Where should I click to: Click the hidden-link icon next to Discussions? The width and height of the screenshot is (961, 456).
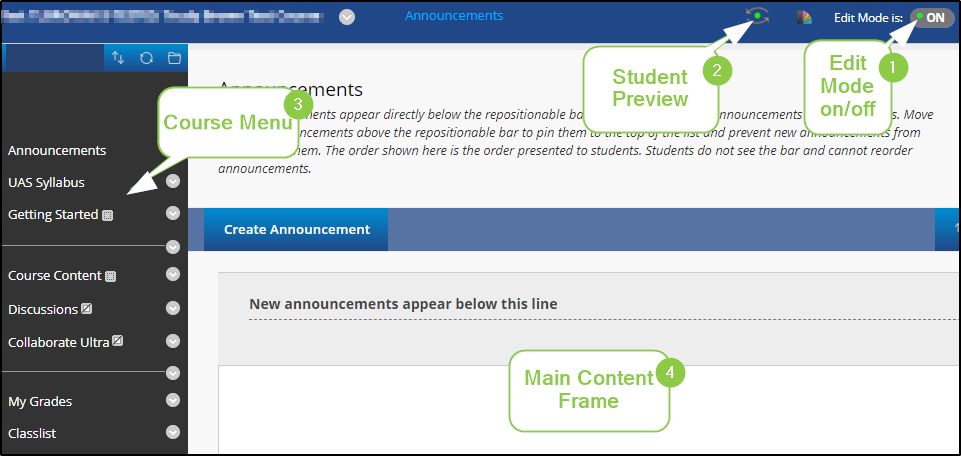(x=87, y=308)
